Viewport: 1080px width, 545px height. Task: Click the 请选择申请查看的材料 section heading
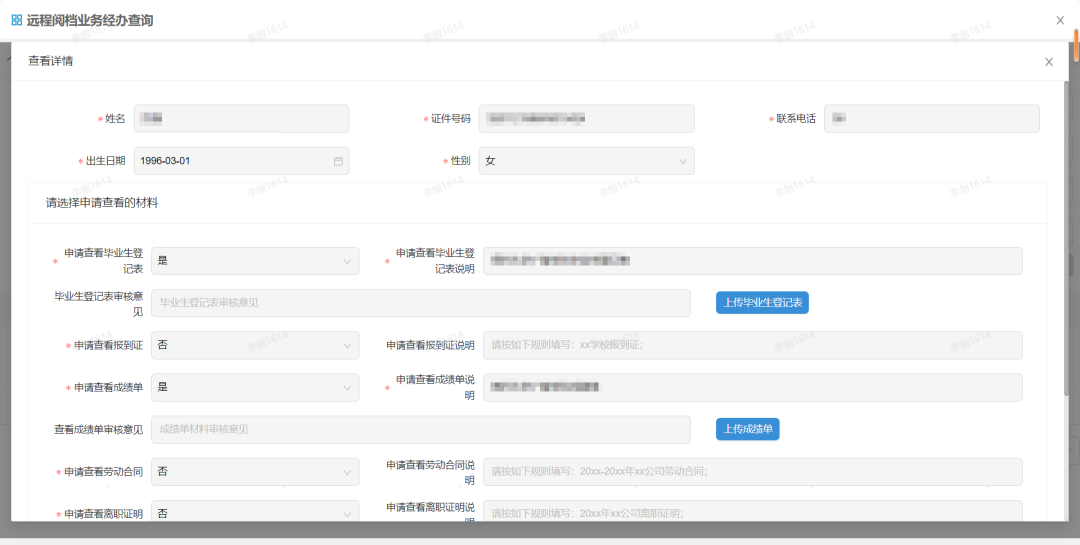click(102, 203)
